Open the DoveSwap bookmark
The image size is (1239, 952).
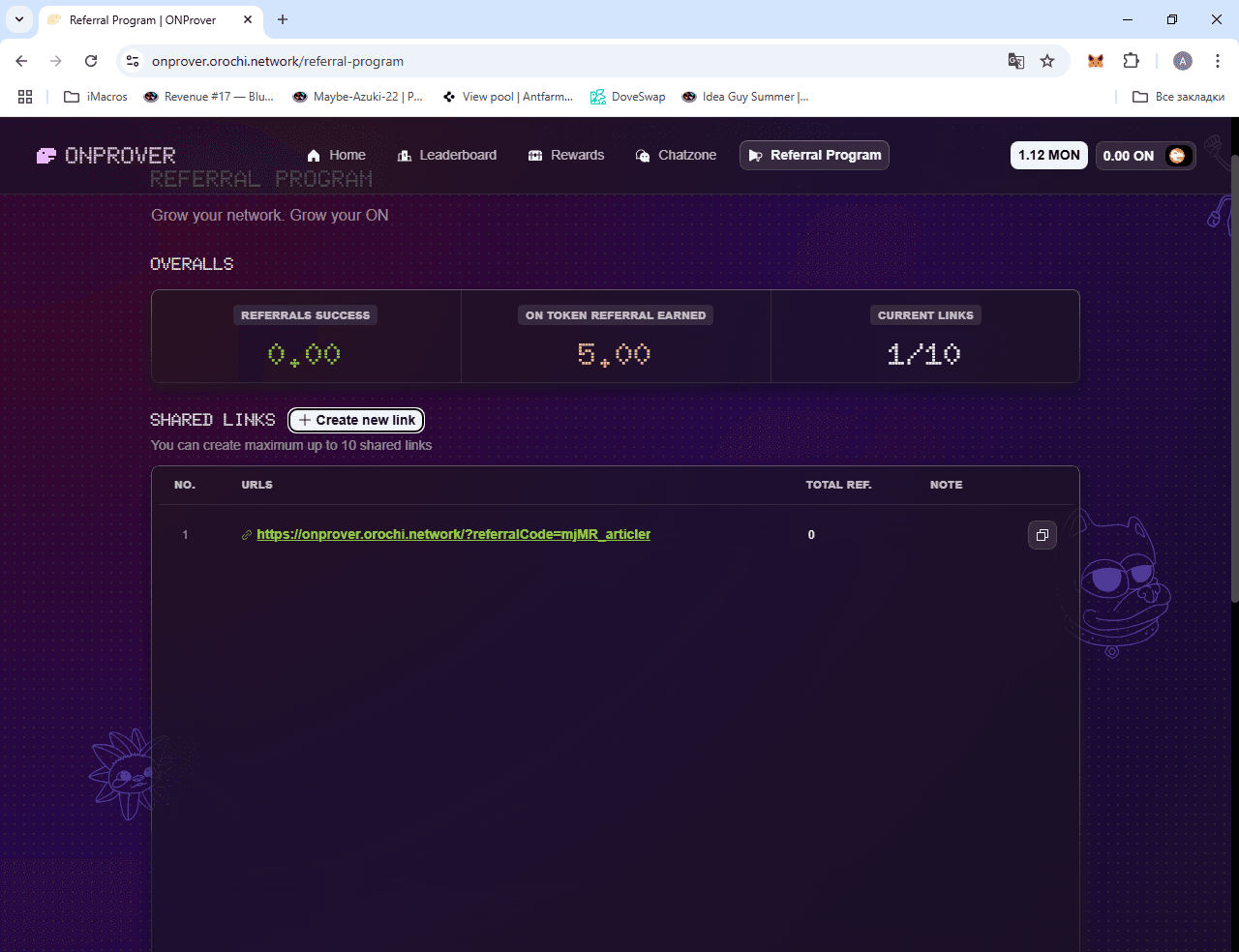(x=628, y=97)
